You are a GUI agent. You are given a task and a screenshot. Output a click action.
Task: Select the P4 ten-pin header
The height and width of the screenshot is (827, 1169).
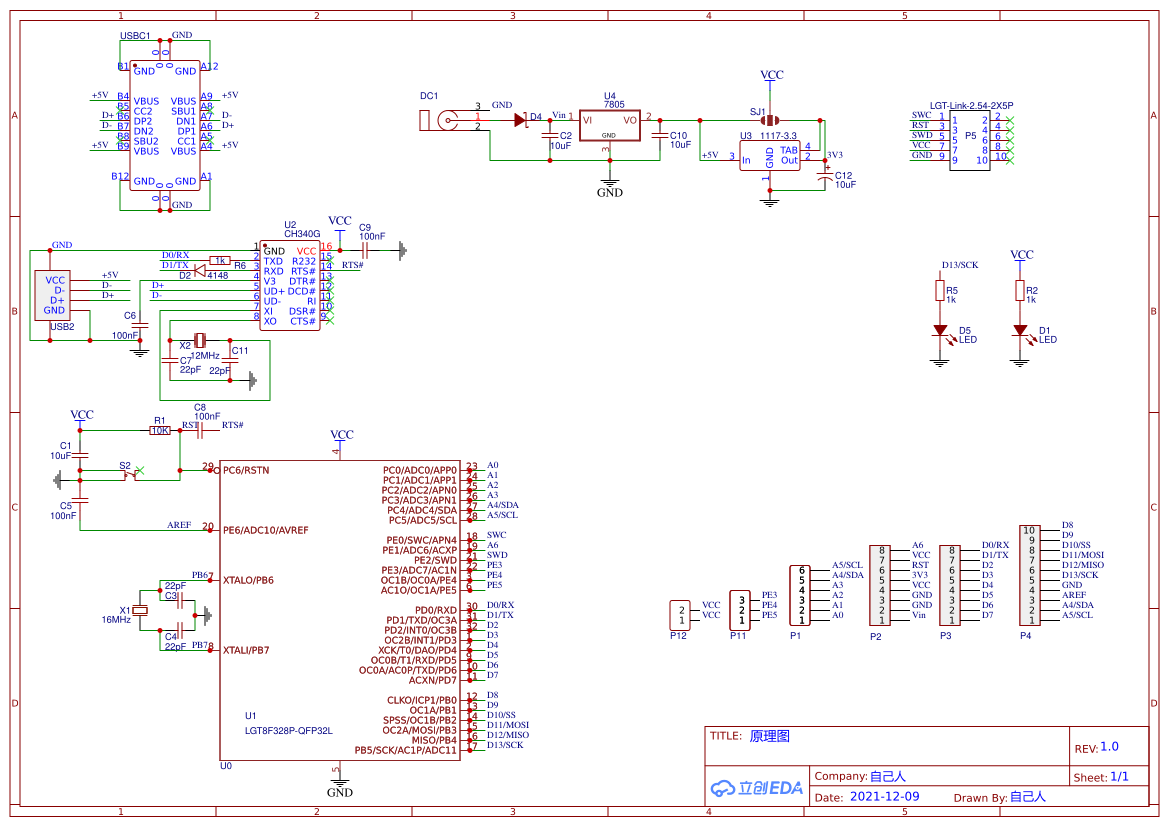pyautogui.click(x=1030, y=575)
